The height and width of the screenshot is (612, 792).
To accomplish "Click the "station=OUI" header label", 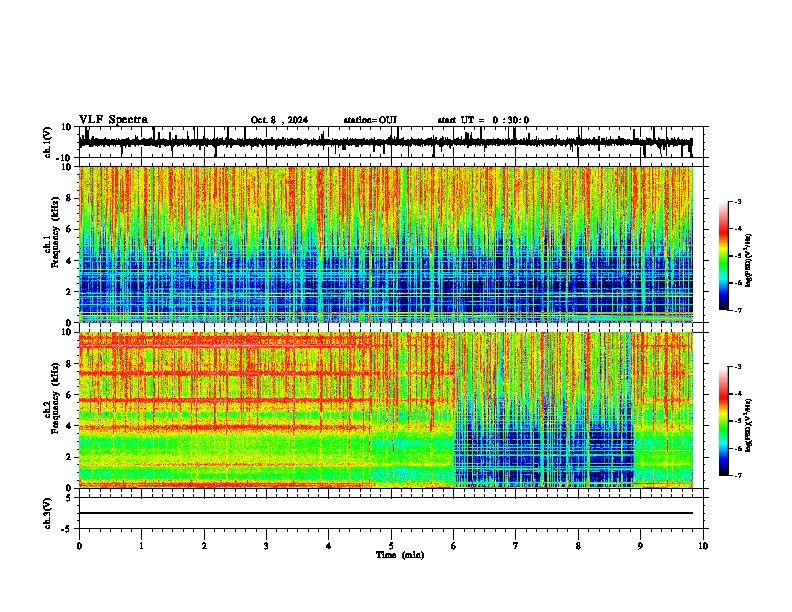I will [x=370, y=120].
